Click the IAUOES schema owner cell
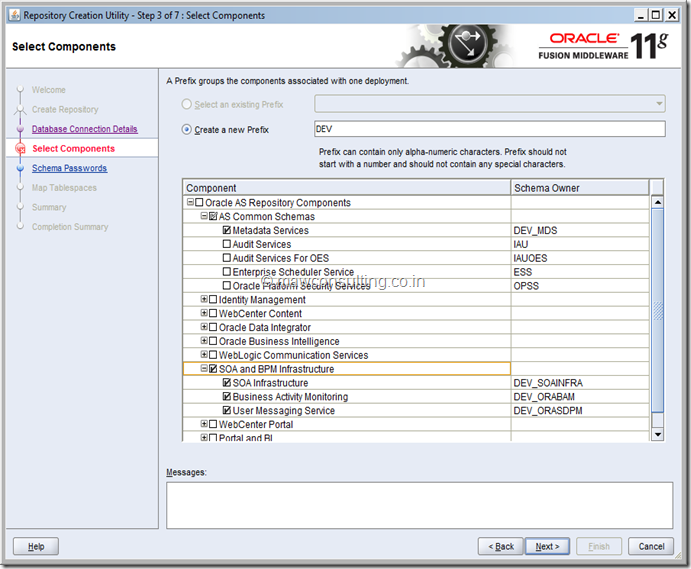The width and height of the screenshot is (691, 569). (x=580, y=258)
